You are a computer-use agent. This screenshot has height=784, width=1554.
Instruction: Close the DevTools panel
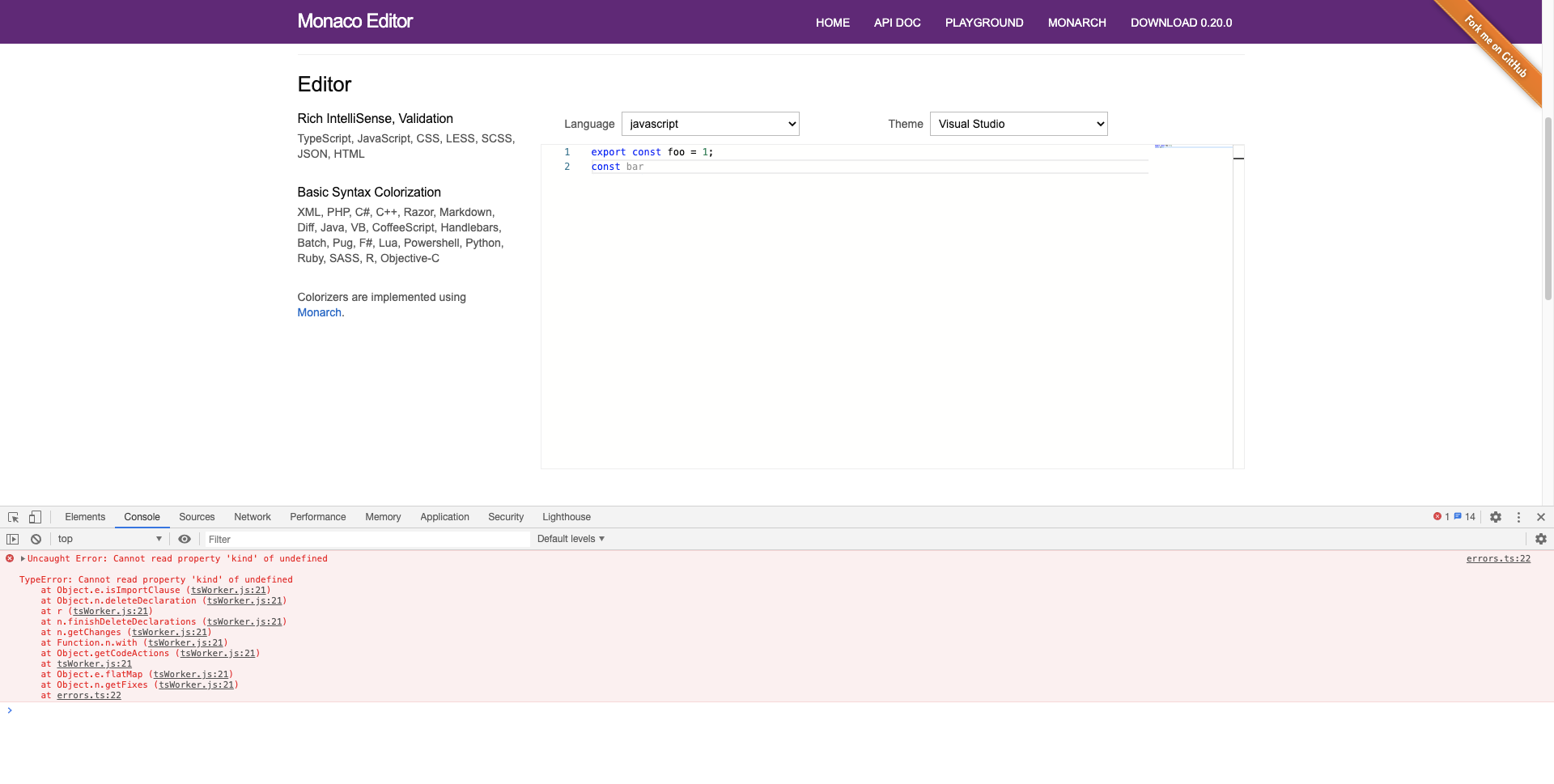coord(1541,517)
